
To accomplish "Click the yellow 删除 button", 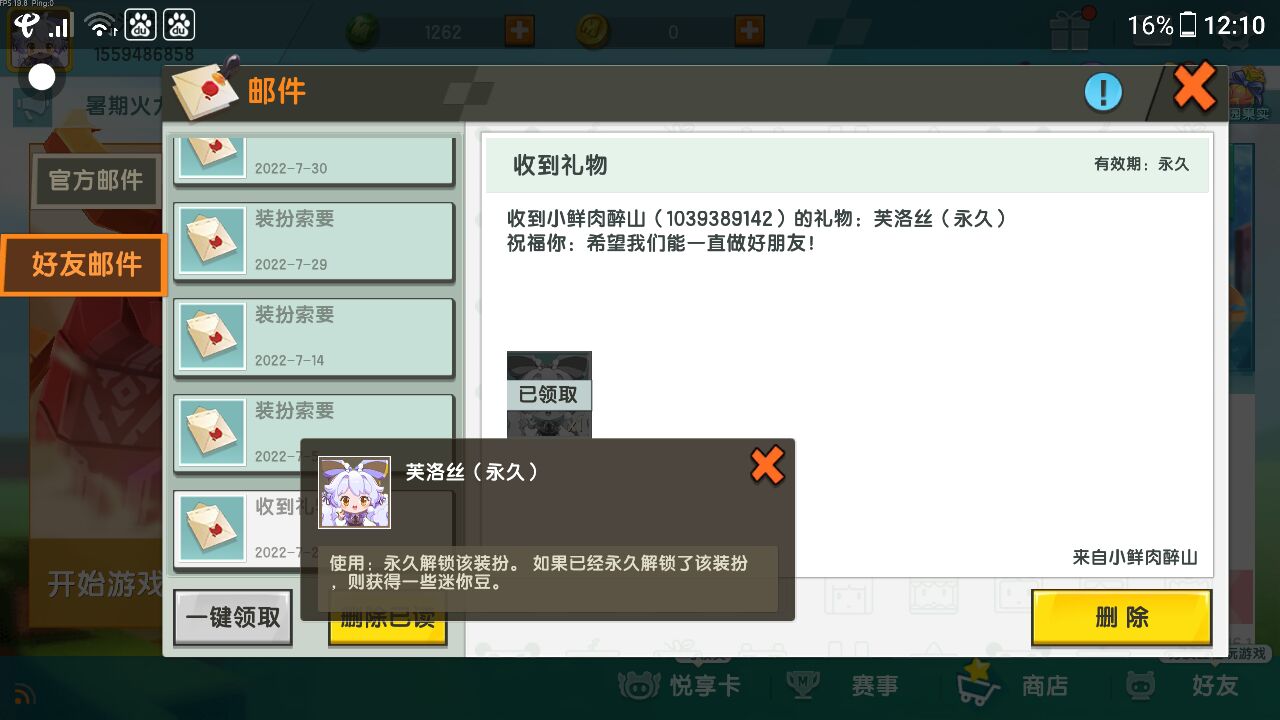I will [x=1122, y=618].
